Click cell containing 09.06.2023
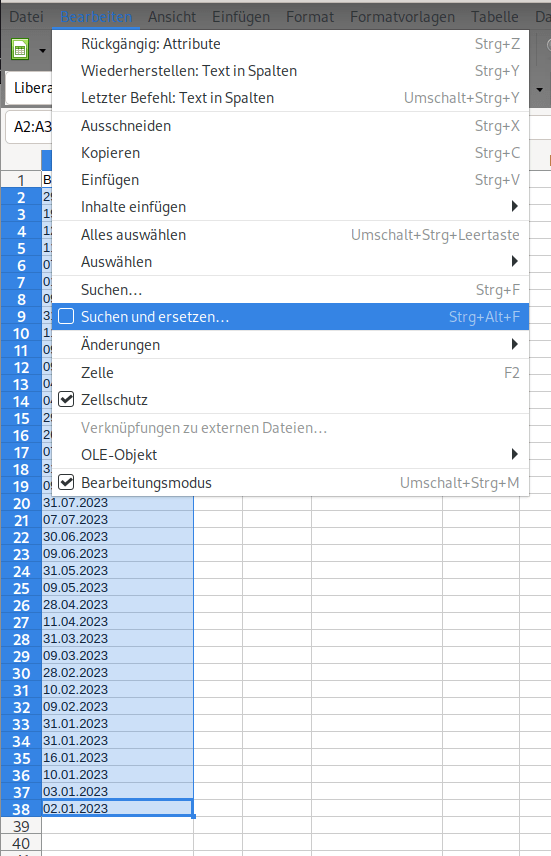Image resolution: width=551 pixels, height=856 pixels. tap(117, 553)
